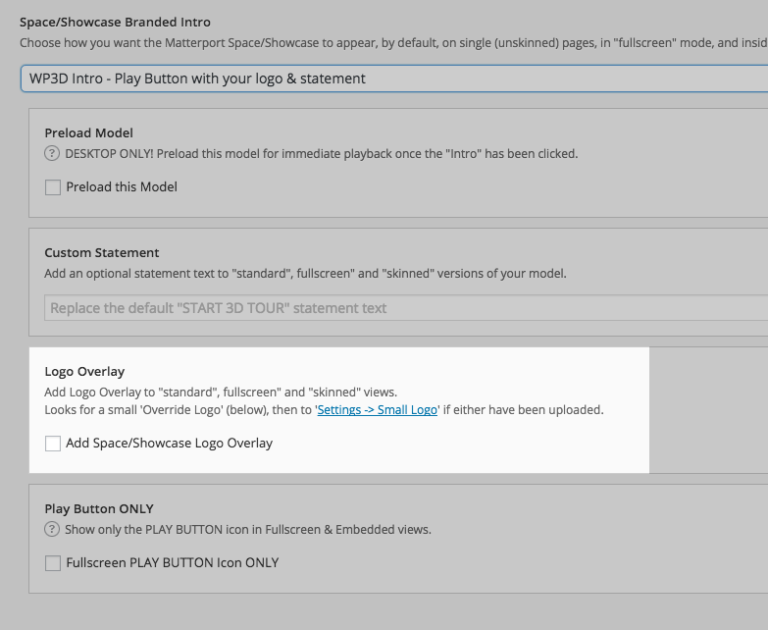Enable the Preload this Model checkbox
The height and width of the screenshot is (630, 768).
tap(53, 186)
